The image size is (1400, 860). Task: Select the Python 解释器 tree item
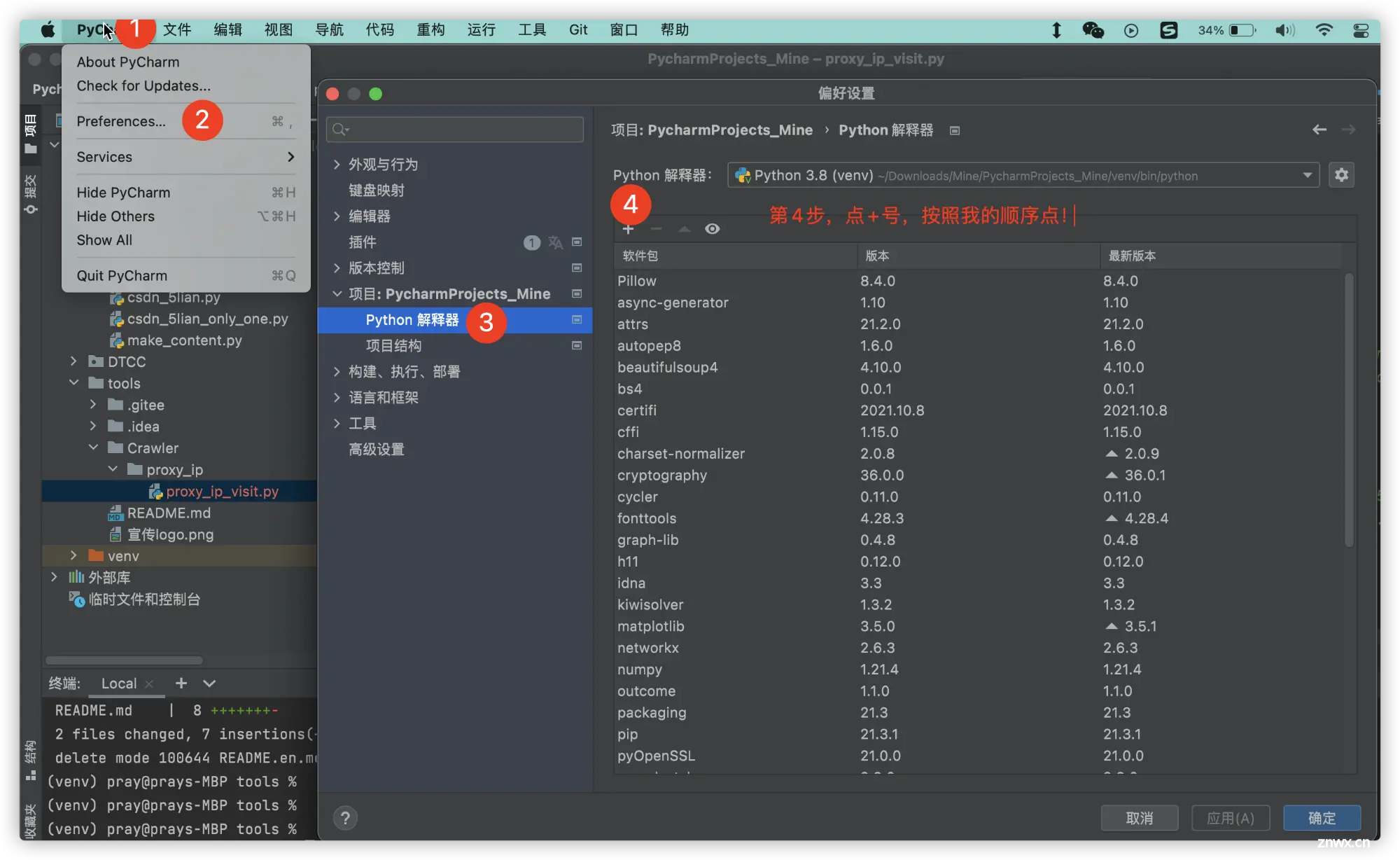(x=413, y=319)
